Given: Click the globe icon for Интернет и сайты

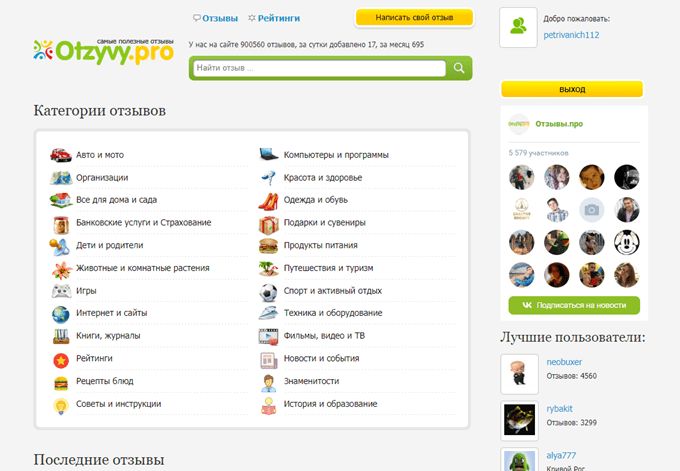Looking at the screenshot, I should coord(61,314).
